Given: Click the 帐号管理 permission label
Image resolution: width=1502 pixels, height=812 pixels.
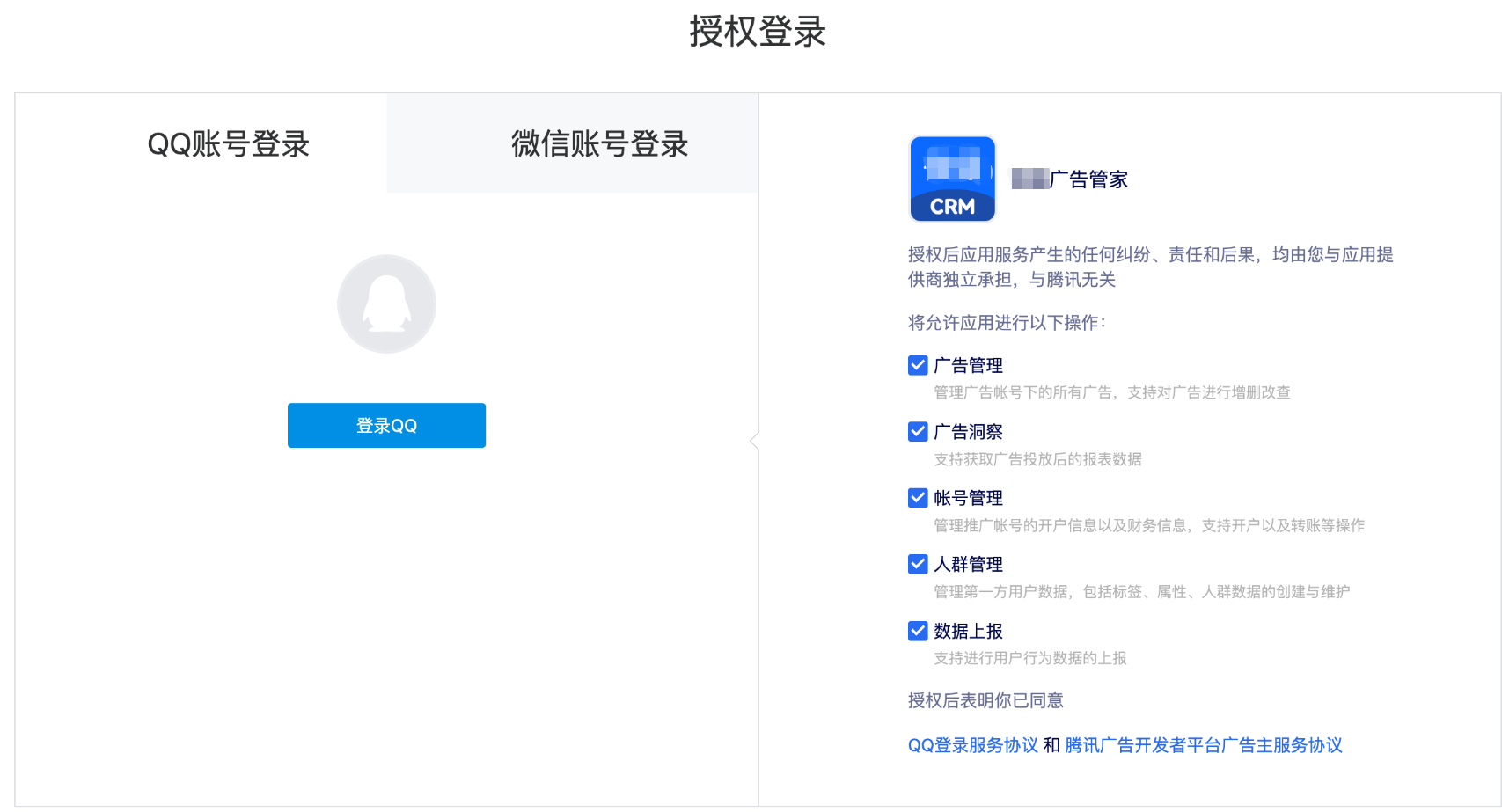Looking at the screenshot, I should 968,498.
